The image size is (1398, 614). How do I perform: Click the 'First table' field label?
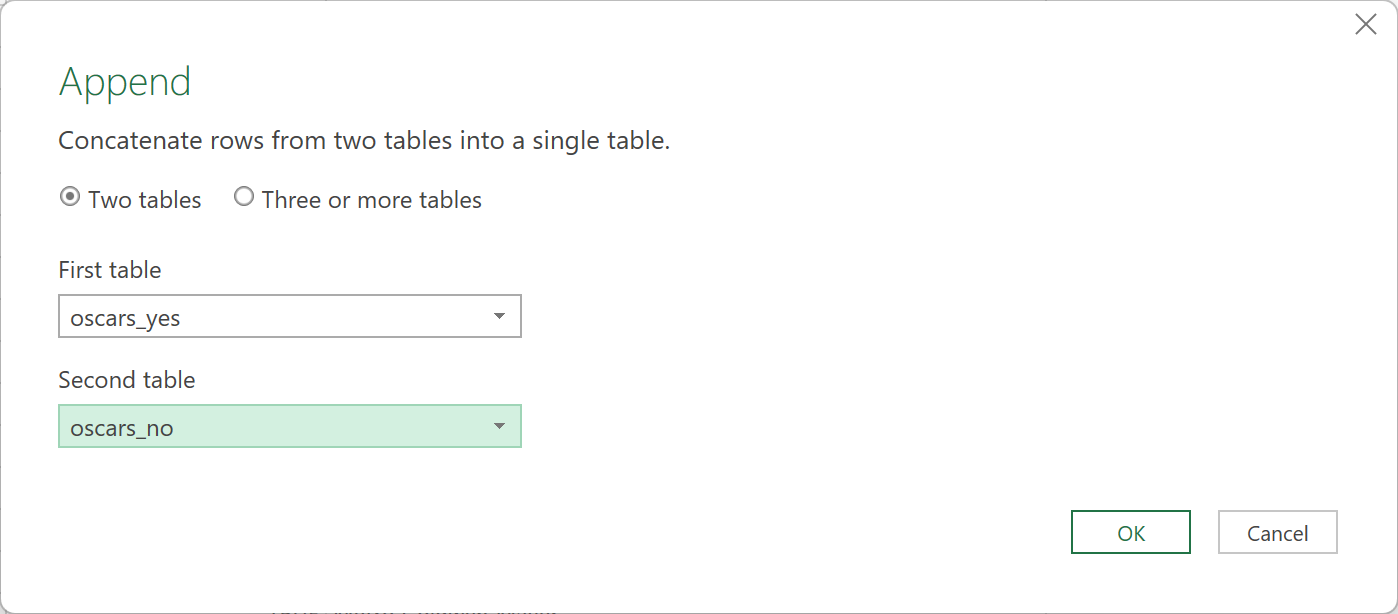[x=110, y=270]
